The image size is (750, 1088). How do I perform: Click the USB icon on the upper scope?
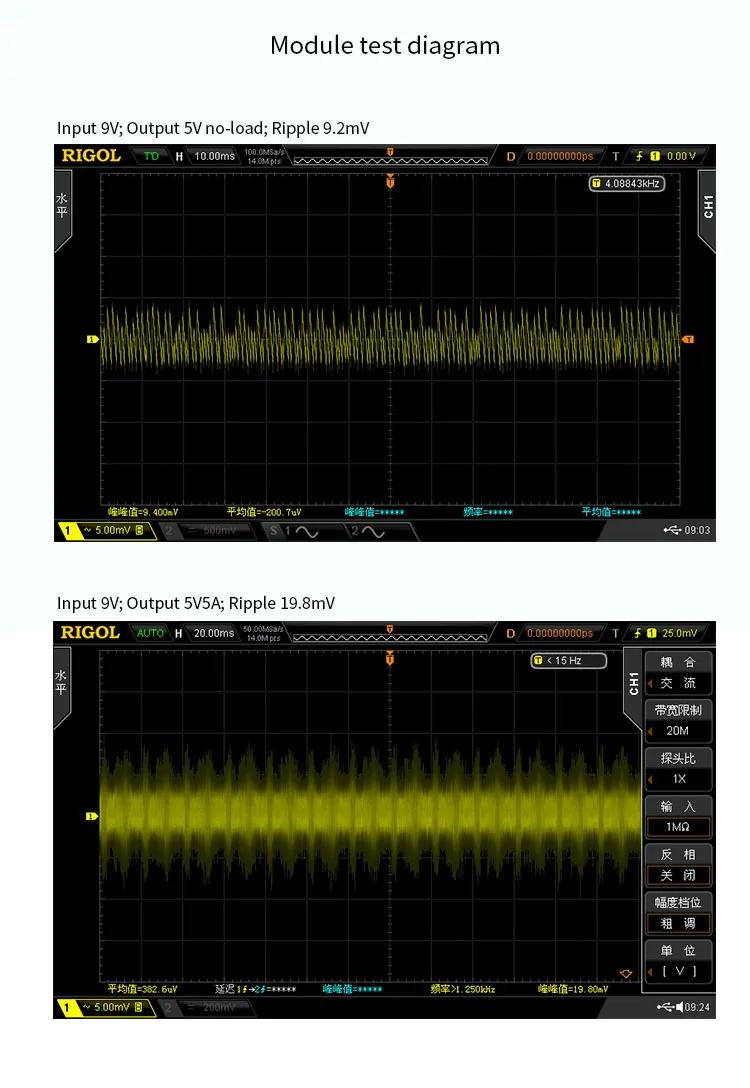pos(671,530)
